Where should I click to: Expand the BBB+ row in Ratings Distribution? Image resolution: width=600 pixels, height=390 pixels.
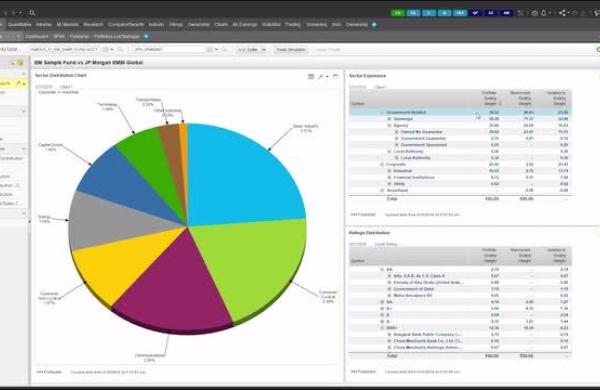pos(382,328)
